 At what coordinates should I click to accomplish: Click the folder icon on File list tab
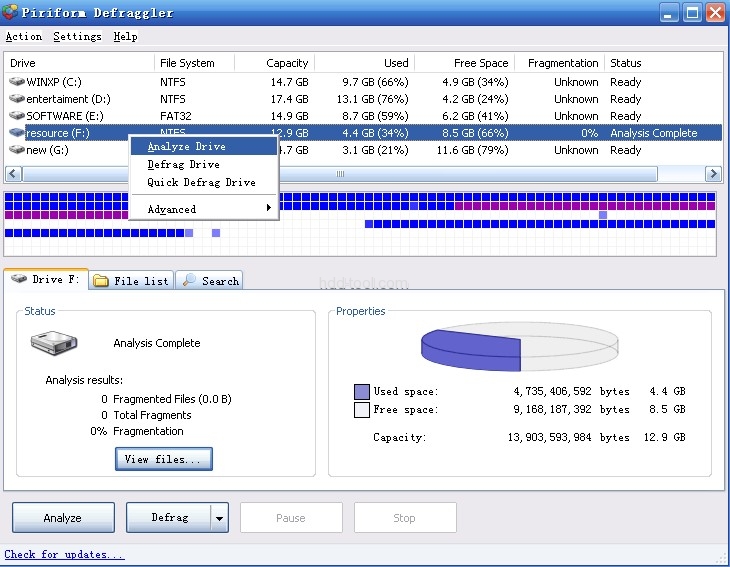tap(101, 281)
